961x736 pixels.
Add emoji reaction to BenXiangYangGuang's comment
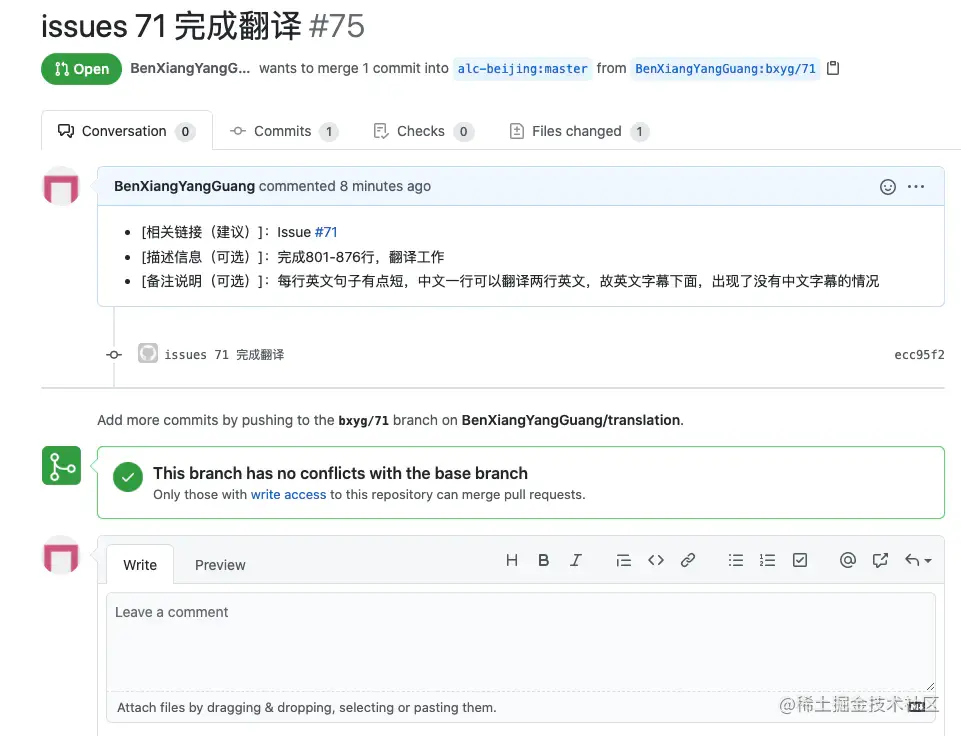pyautogui.click(x=887, y=187)
